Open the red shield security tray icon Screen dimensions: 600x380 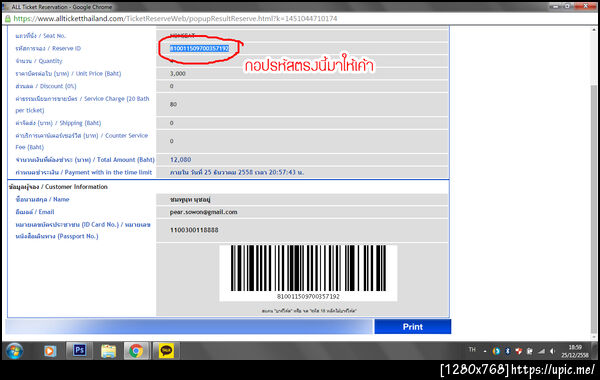pos(518,351)
